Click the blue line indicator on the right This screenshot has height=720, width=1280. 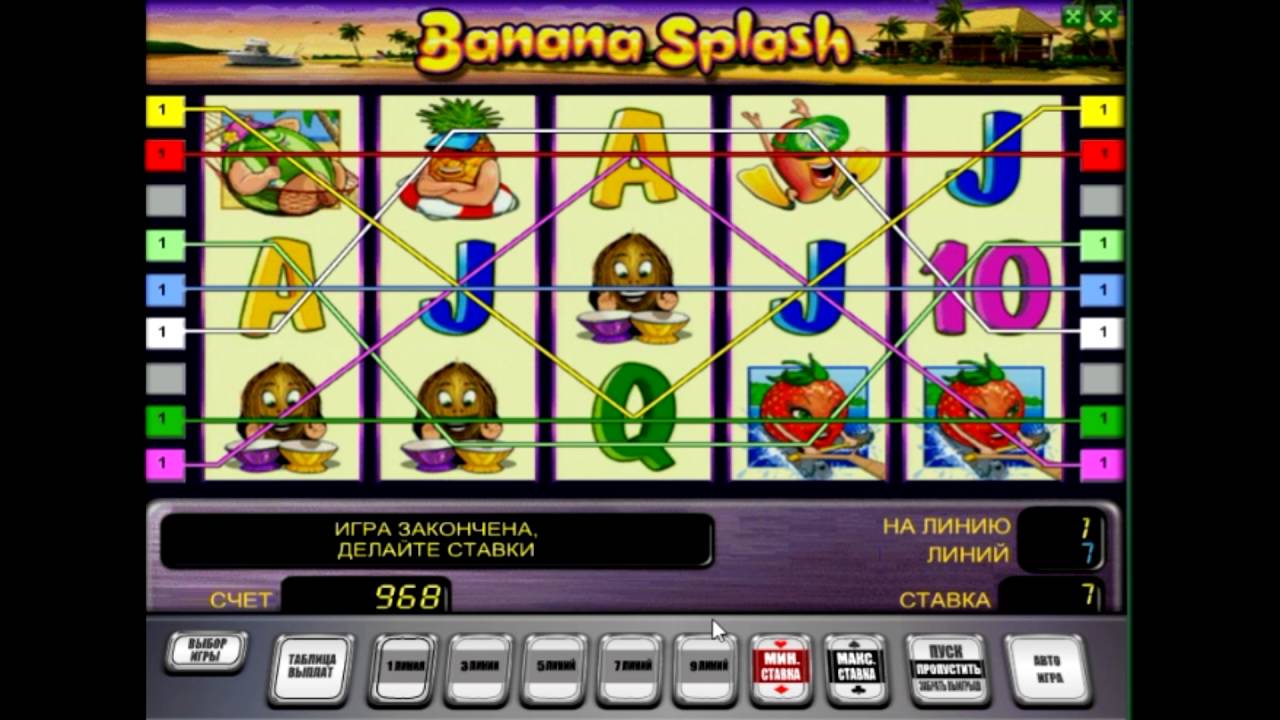(1102, 290)
